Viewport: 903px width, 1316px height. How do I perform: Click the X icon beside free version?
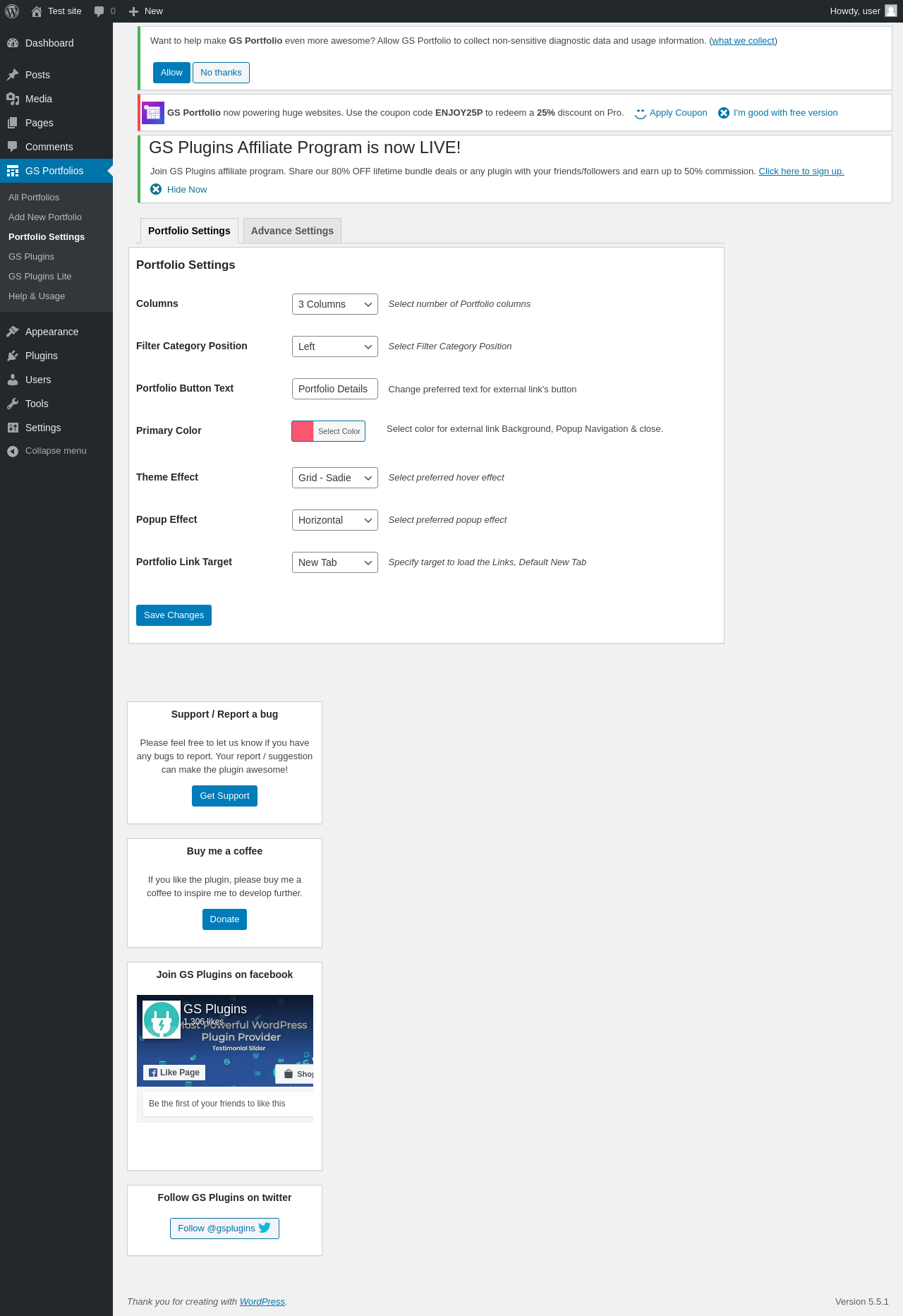coord(724,113)
